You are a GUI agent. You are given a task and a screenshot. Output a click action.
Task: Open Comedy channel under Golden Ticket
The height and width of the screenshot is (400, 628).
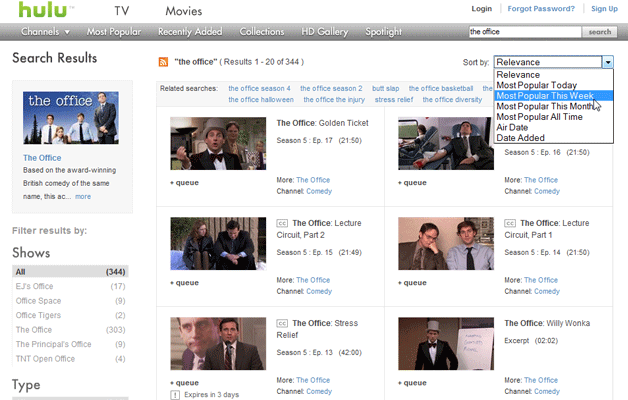coord(319,191)
